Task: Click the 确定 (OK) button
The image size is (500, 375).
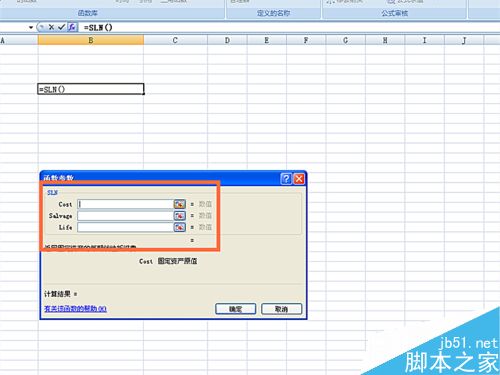Action: pos(236,309)
